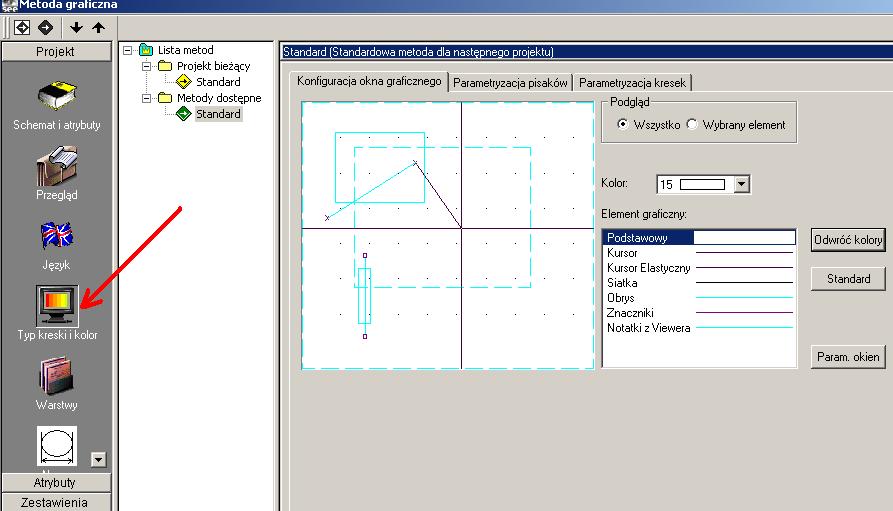Screen dimensions: 893x511
Task: Open the Przegląd sidebar icon
Action: click(x=57, y=166)
